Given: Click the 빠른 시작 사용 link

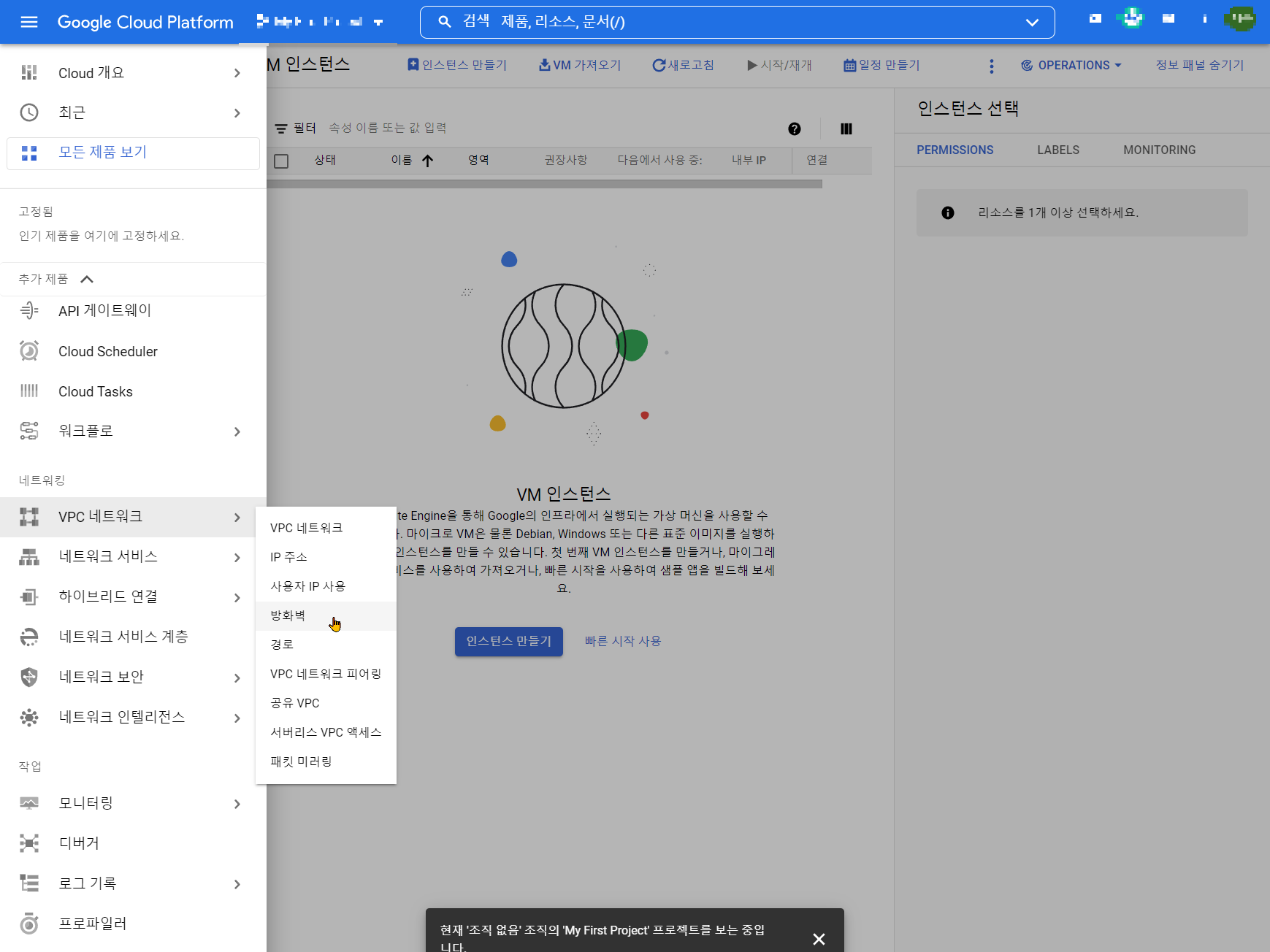Looking at the screenshot, I should point(623,641).
